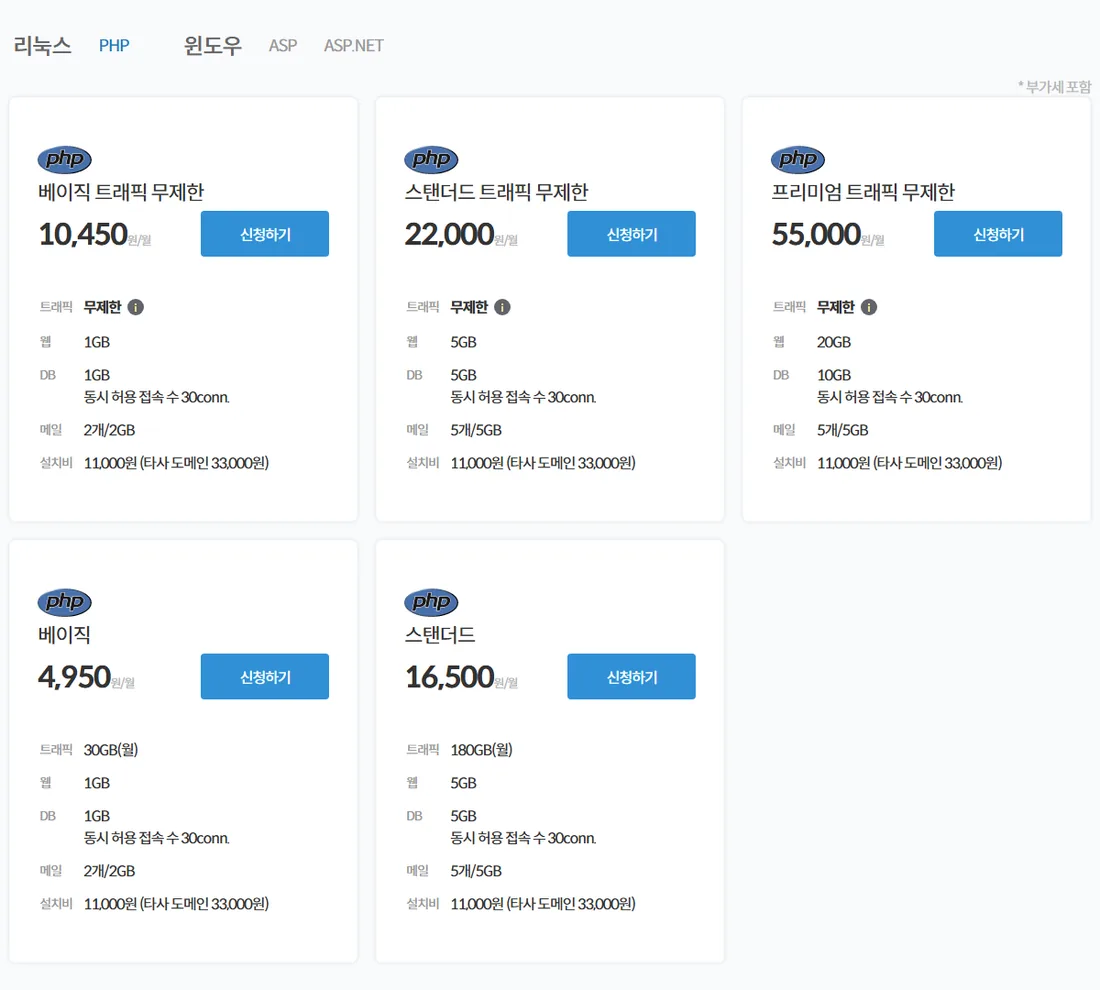Apply for the 4,950원 베이직 plan
The width and height of the screenshot is (1100, 990).
[264, 676]
